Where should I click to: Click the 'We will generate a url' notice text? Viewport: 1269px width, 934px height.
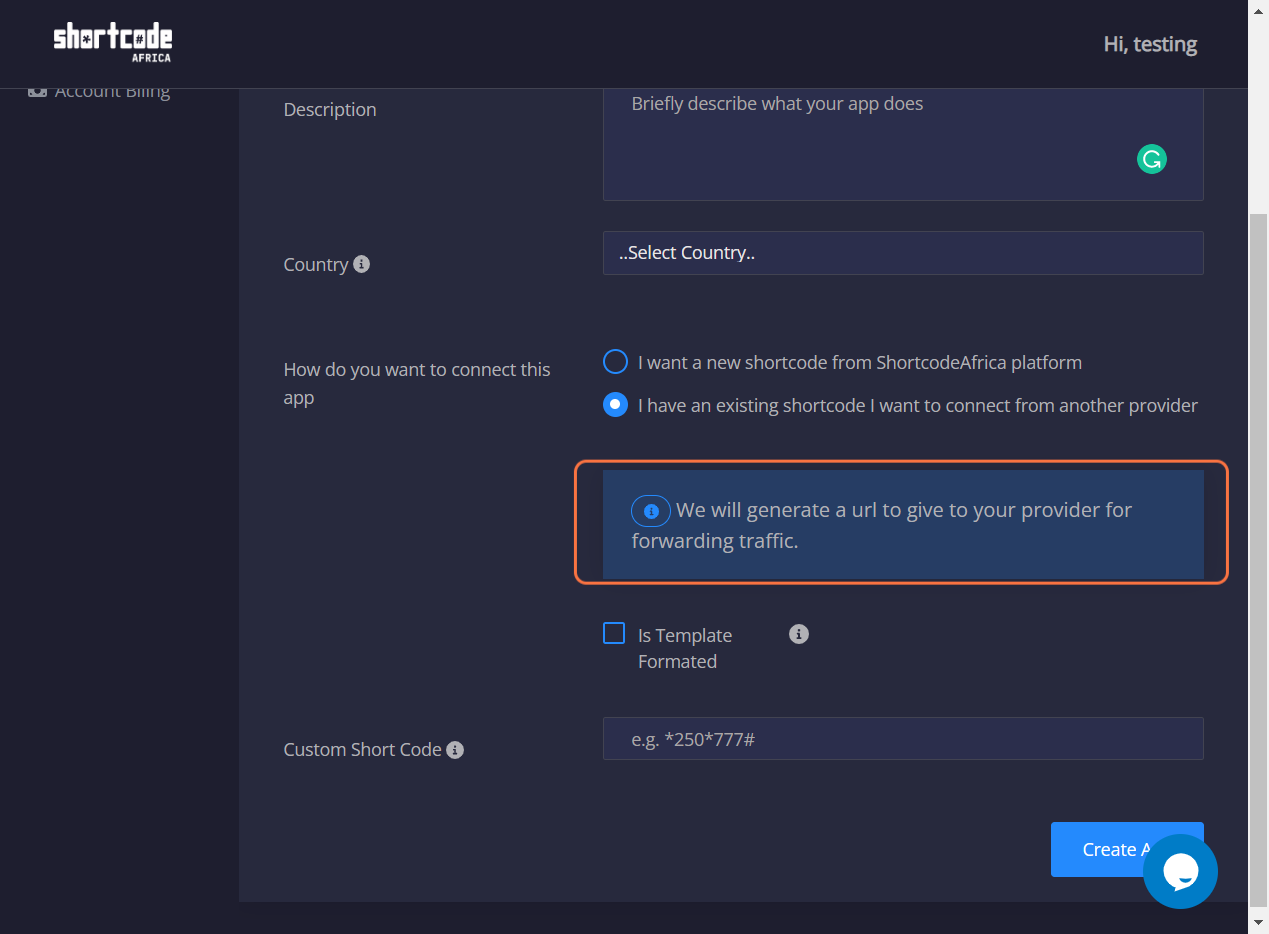point(882,525)
